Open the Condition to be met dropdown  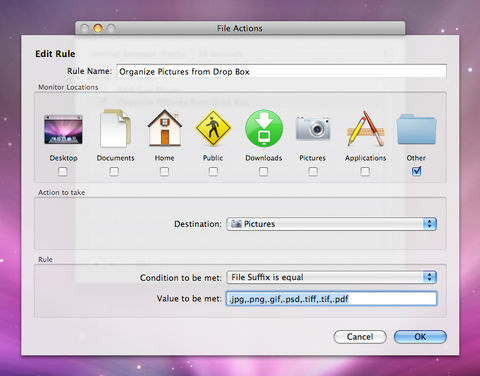point(331,277)
